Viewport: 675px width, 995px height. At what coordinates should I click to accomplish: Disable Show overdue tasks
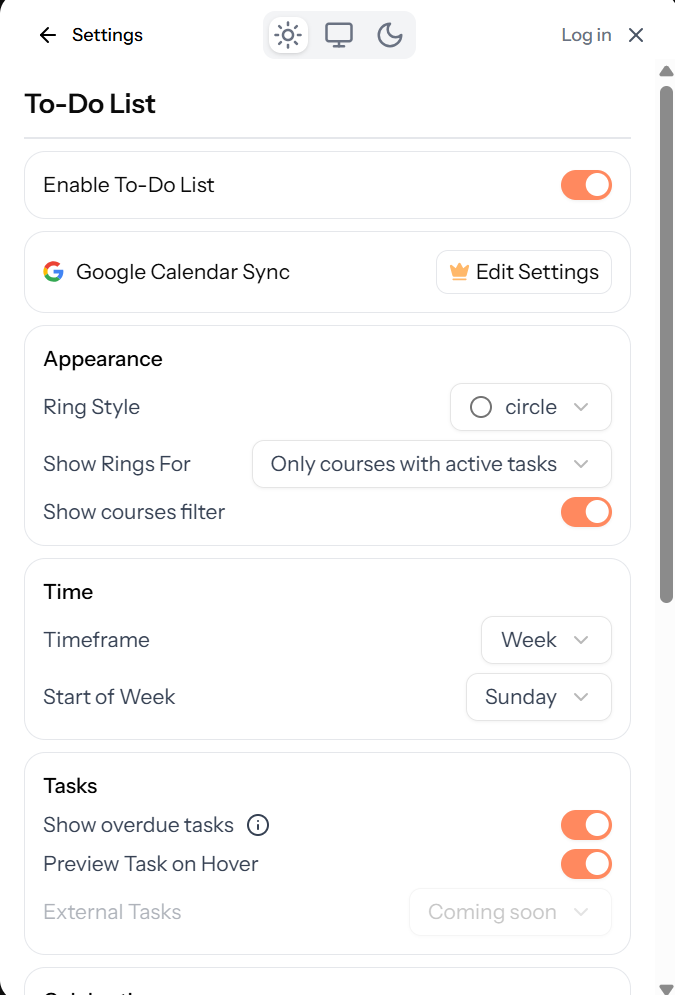[x=586, y=825]
